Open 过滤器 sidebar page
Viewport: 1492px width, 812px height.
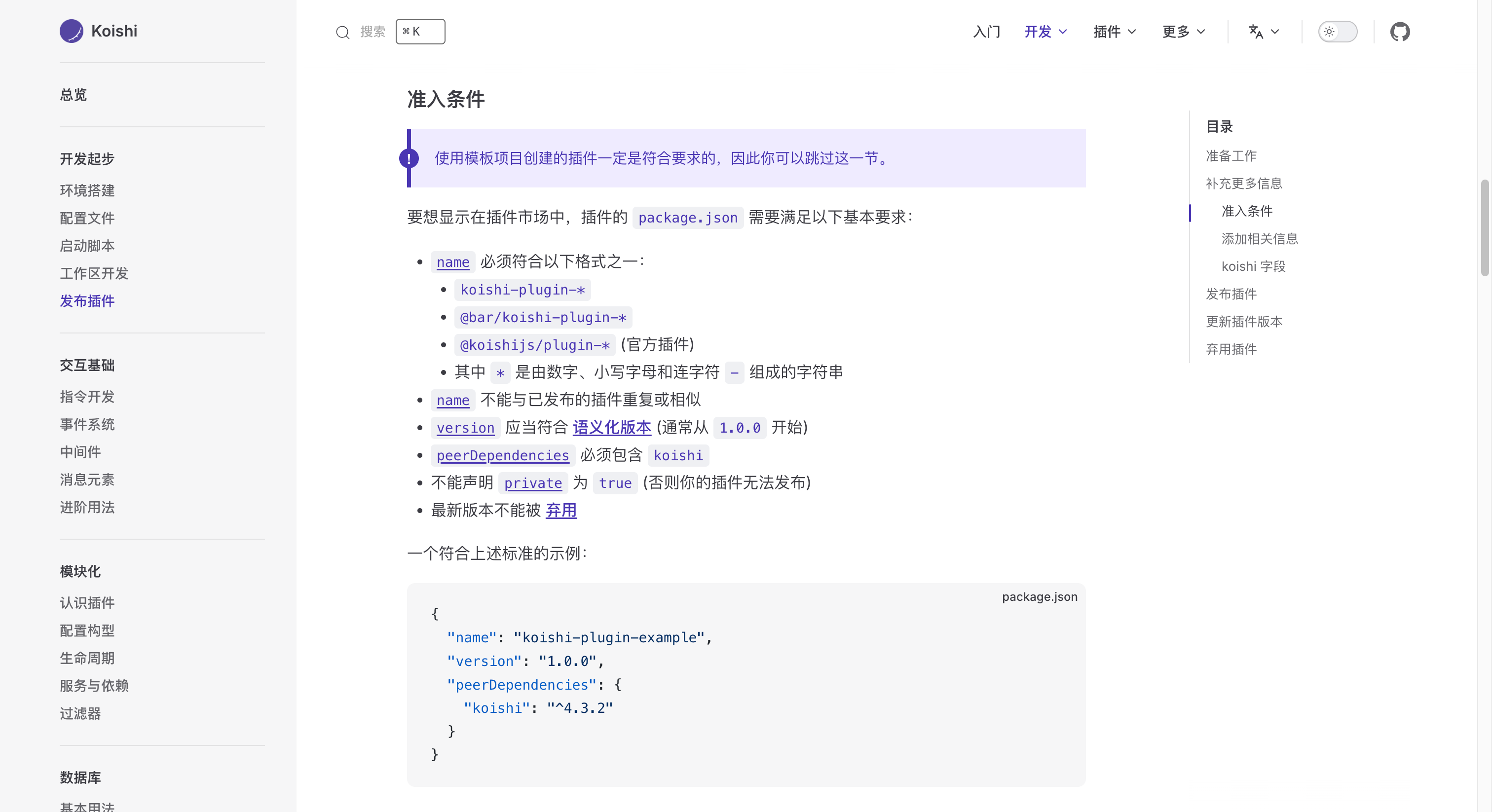80,713
